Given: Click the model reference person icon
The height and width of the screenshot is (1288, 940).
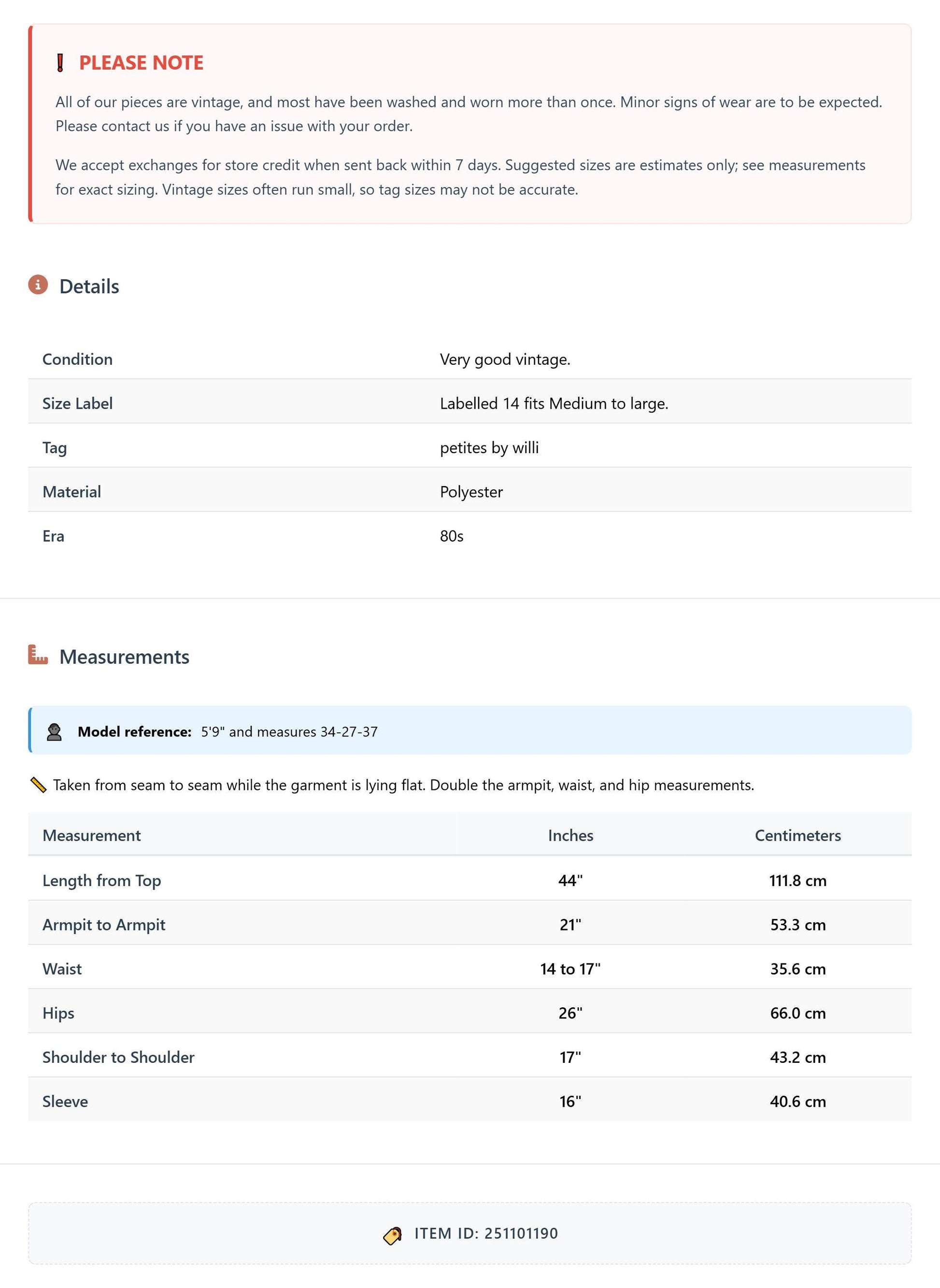Looking at the screenshot, I should click(x=54, y=732).
